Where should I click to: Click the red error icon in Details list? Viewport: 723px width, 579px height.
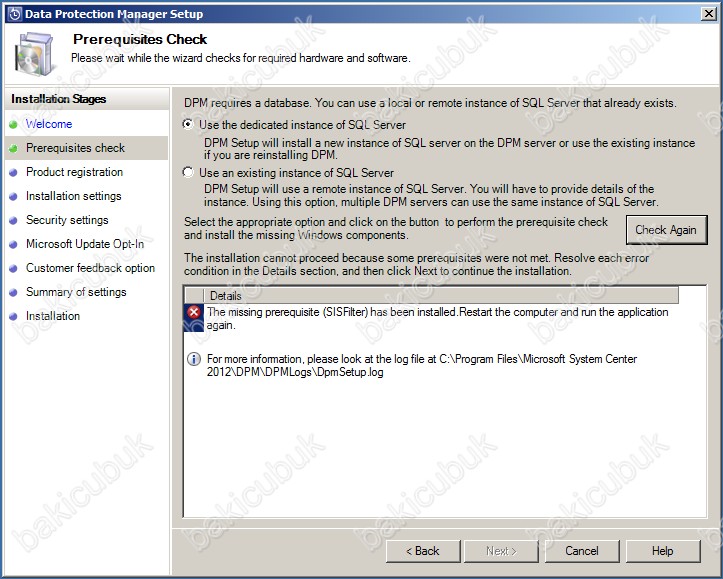pyautogui.click(x=194, y=312)
